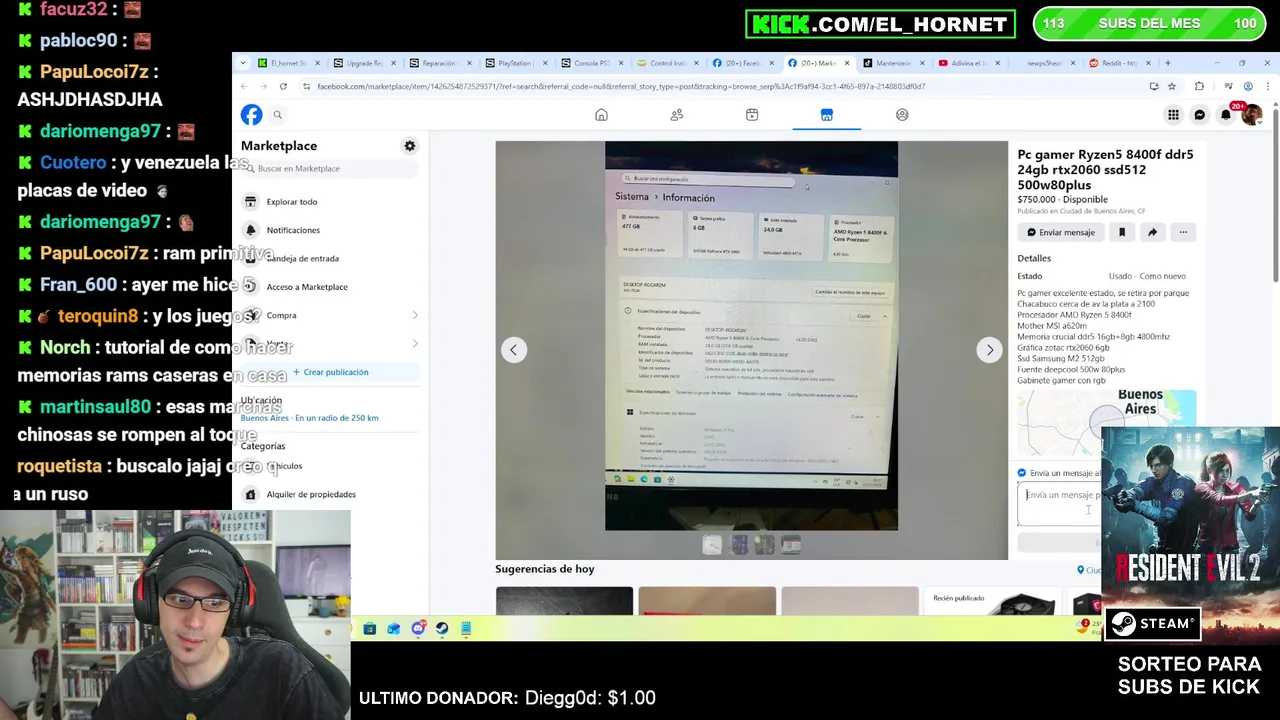Select the first photo thumbnail below image
This screenshot has height=720, width=1280.
pos(712,544)
